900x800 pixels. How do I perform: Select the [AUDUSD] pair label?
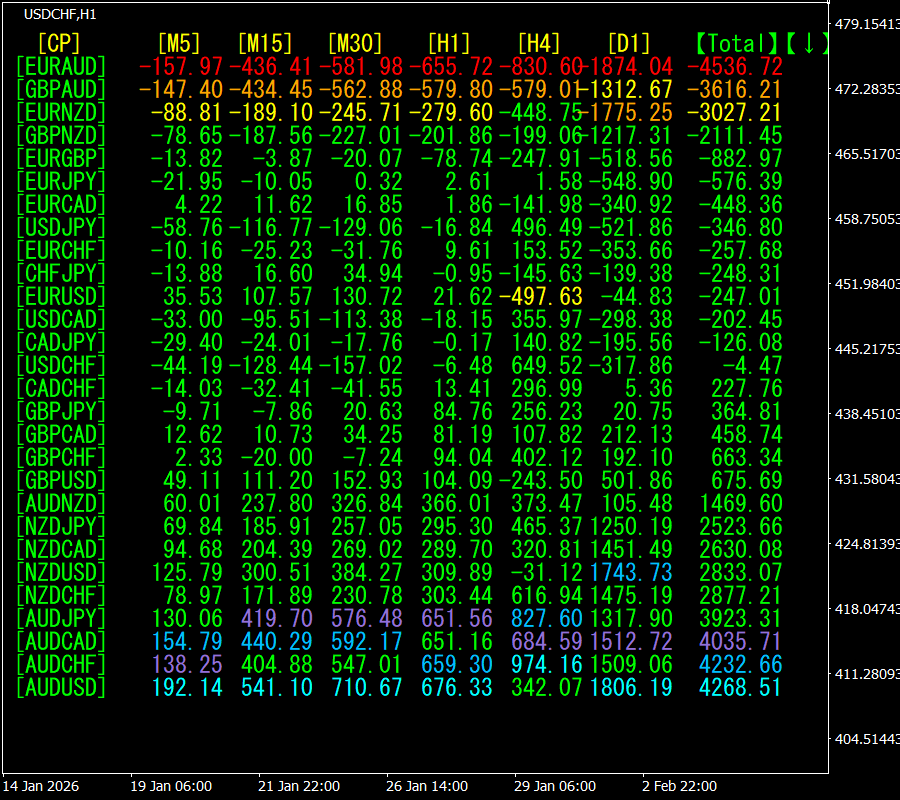click(61, 687)
